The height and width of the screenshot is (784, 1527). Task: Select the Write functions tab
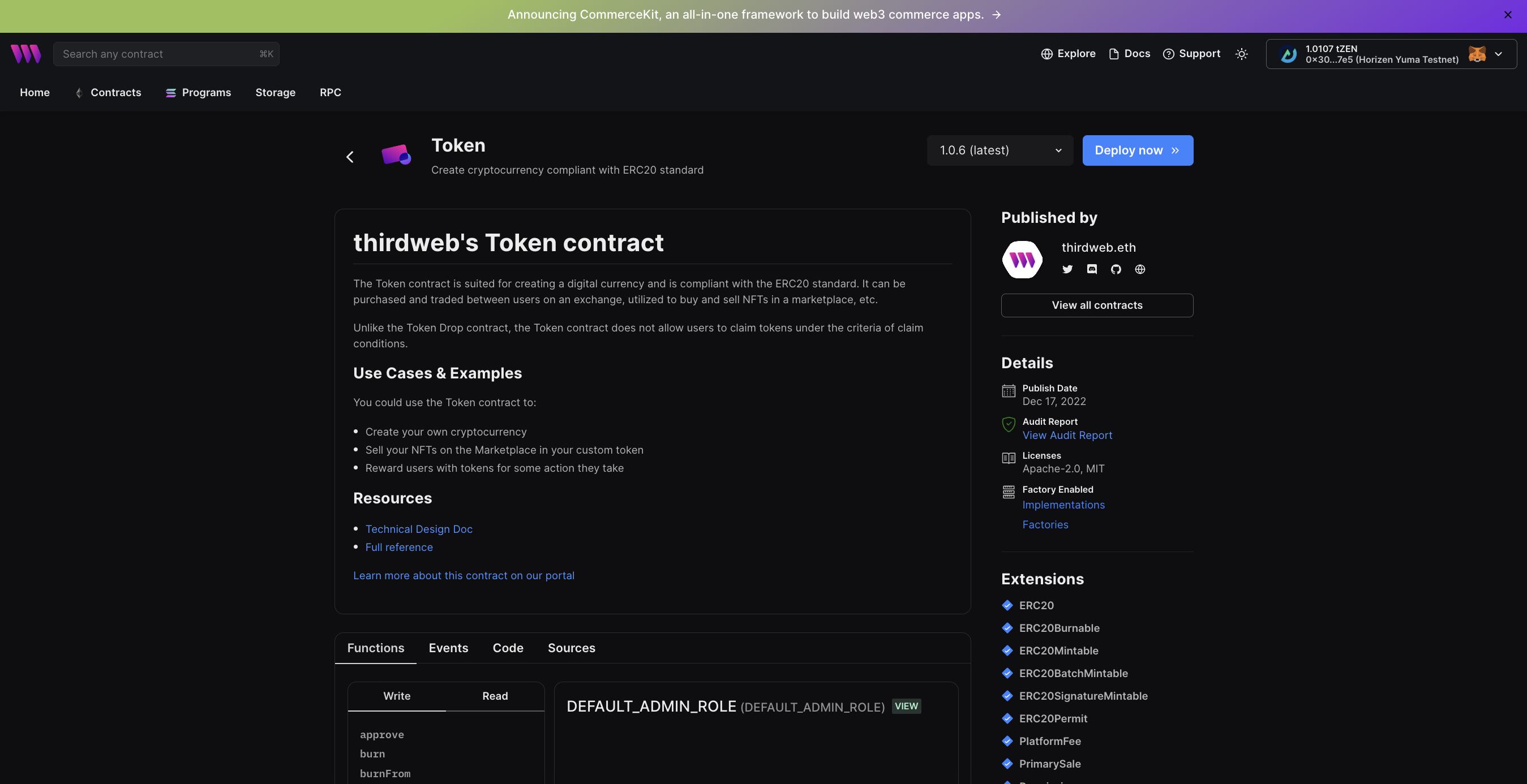point(397,696)
